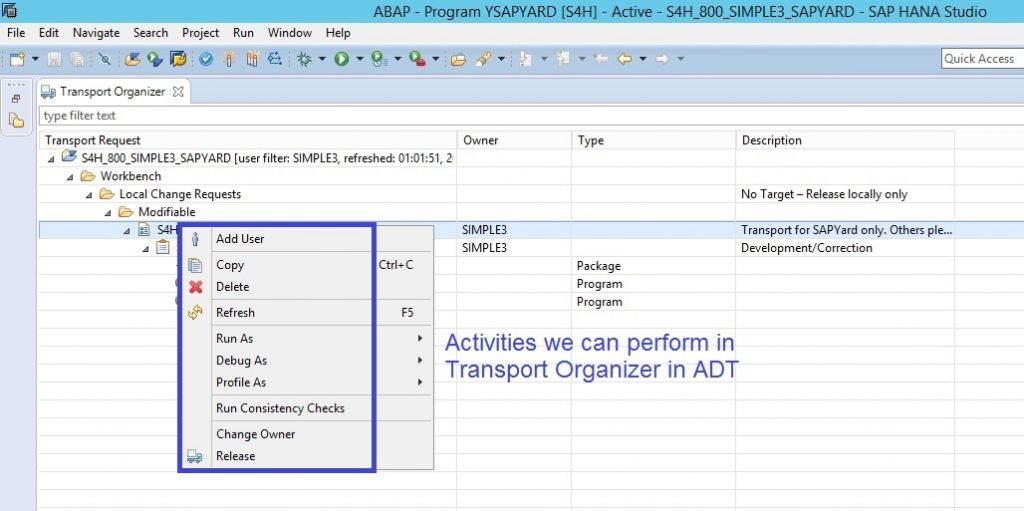Click the Open Task folder toolbar icon
1024x511 pixels.
(458, 59)
